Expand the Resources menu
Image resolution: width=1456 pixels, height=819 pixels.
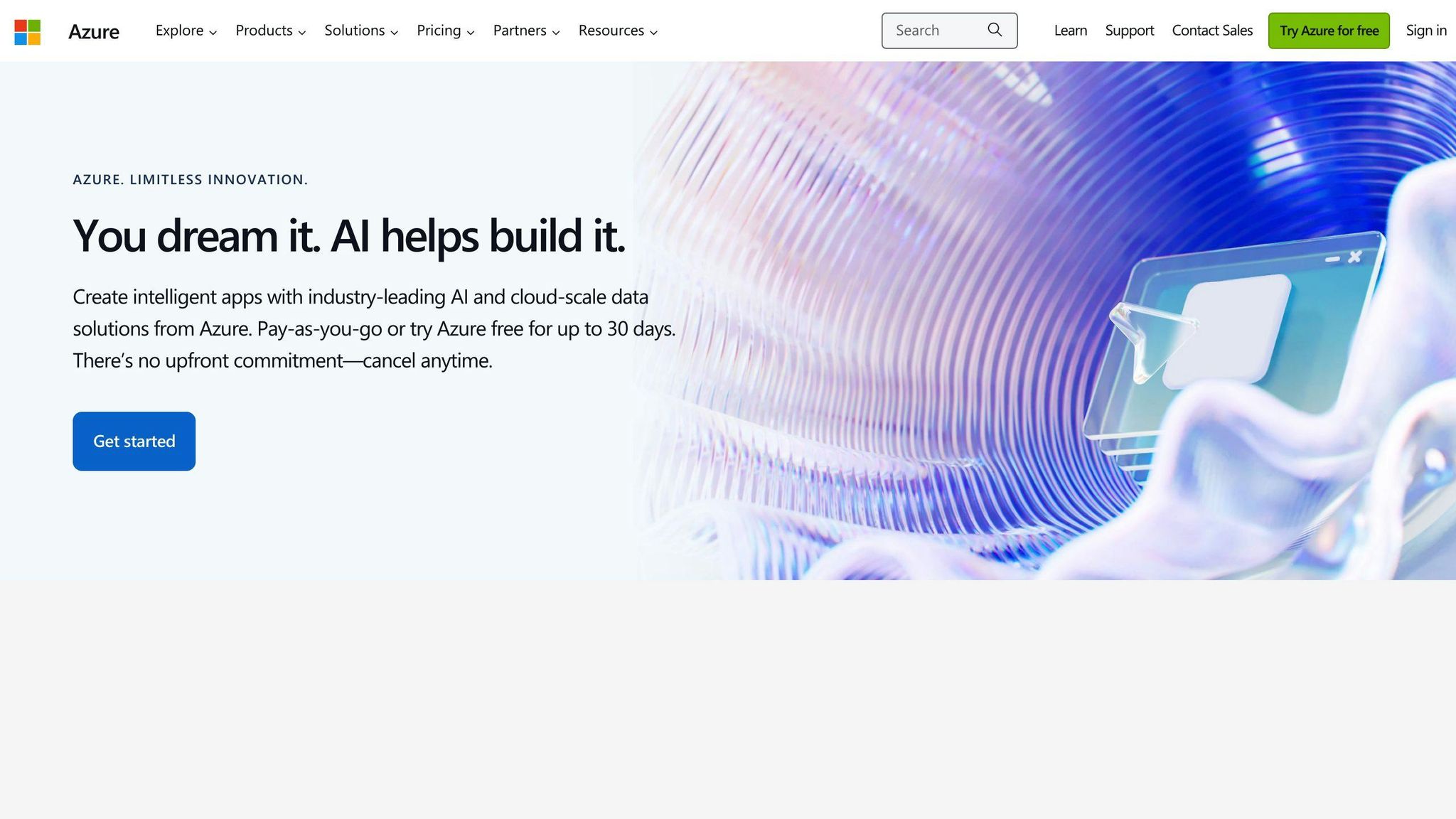pyautogui.click(x=619, y=31)
